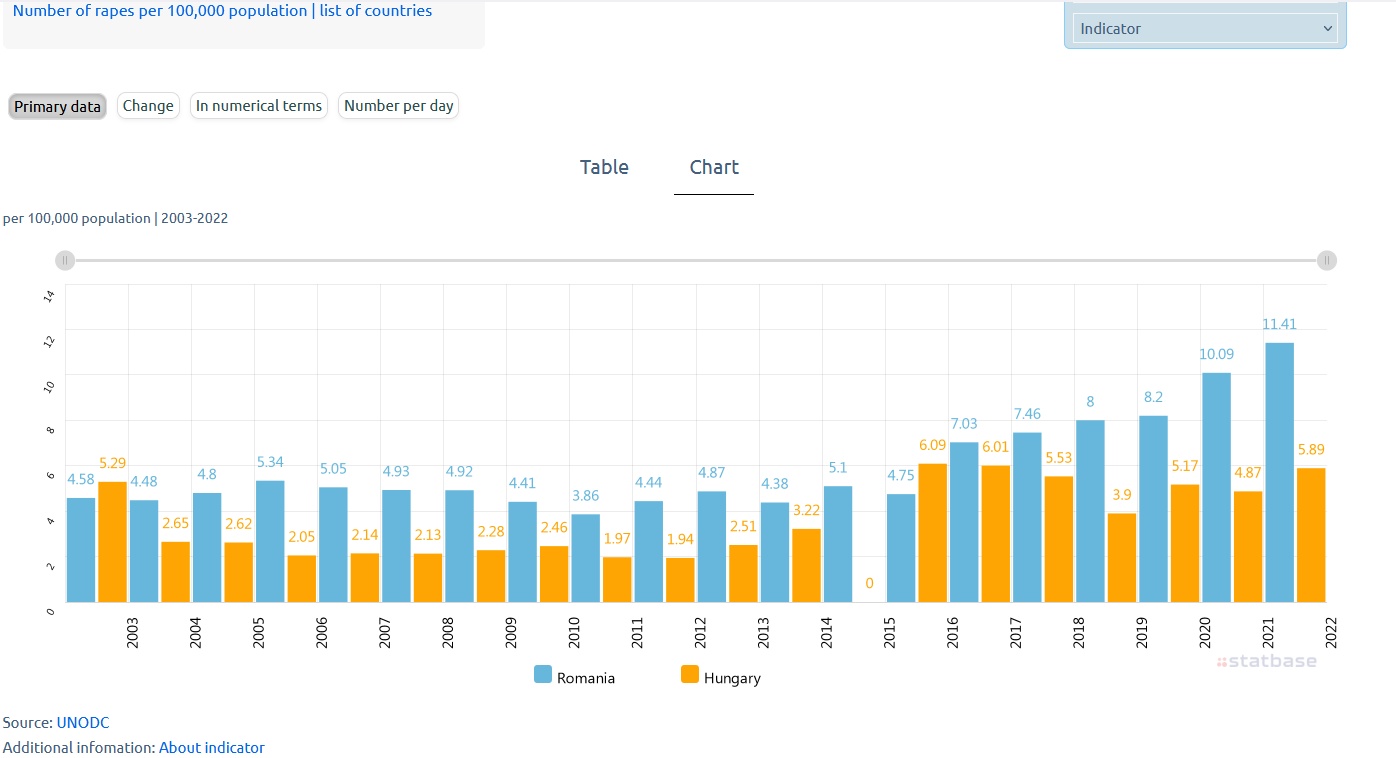Screen dimensions: 1396x758
Task: Click the Romania 2022 bar labeled 11.41
Action: pos(1279,472)
